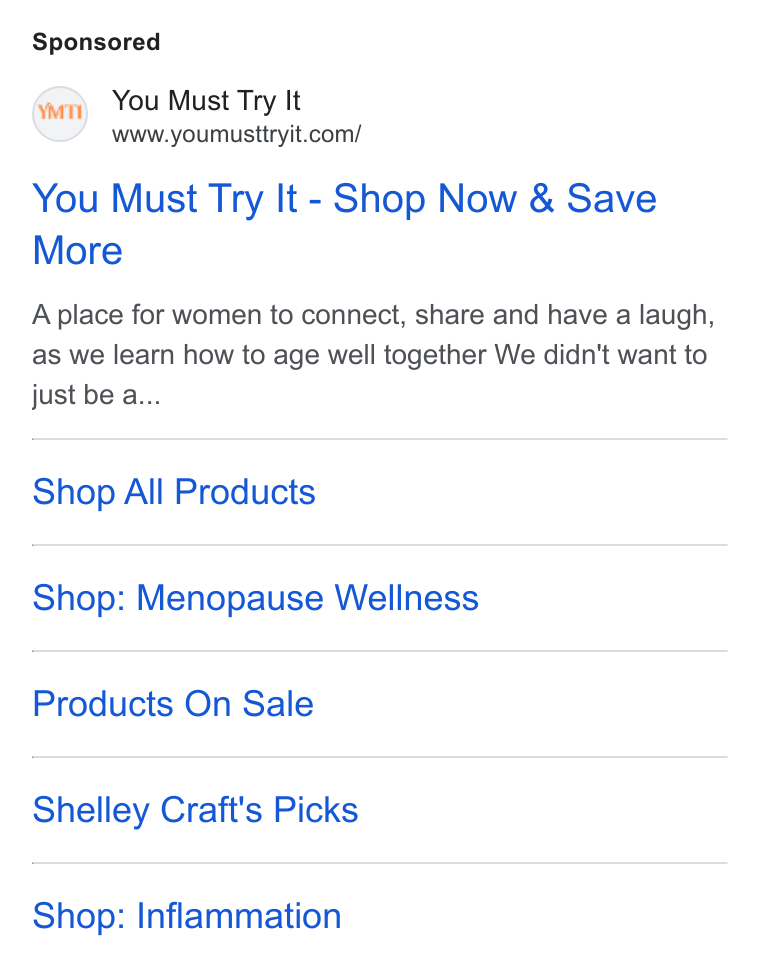This screenshot has width=760, height=968.
Task: Click the ad description about women connecting
Action: pyautogui.click(x=374, y=355)
